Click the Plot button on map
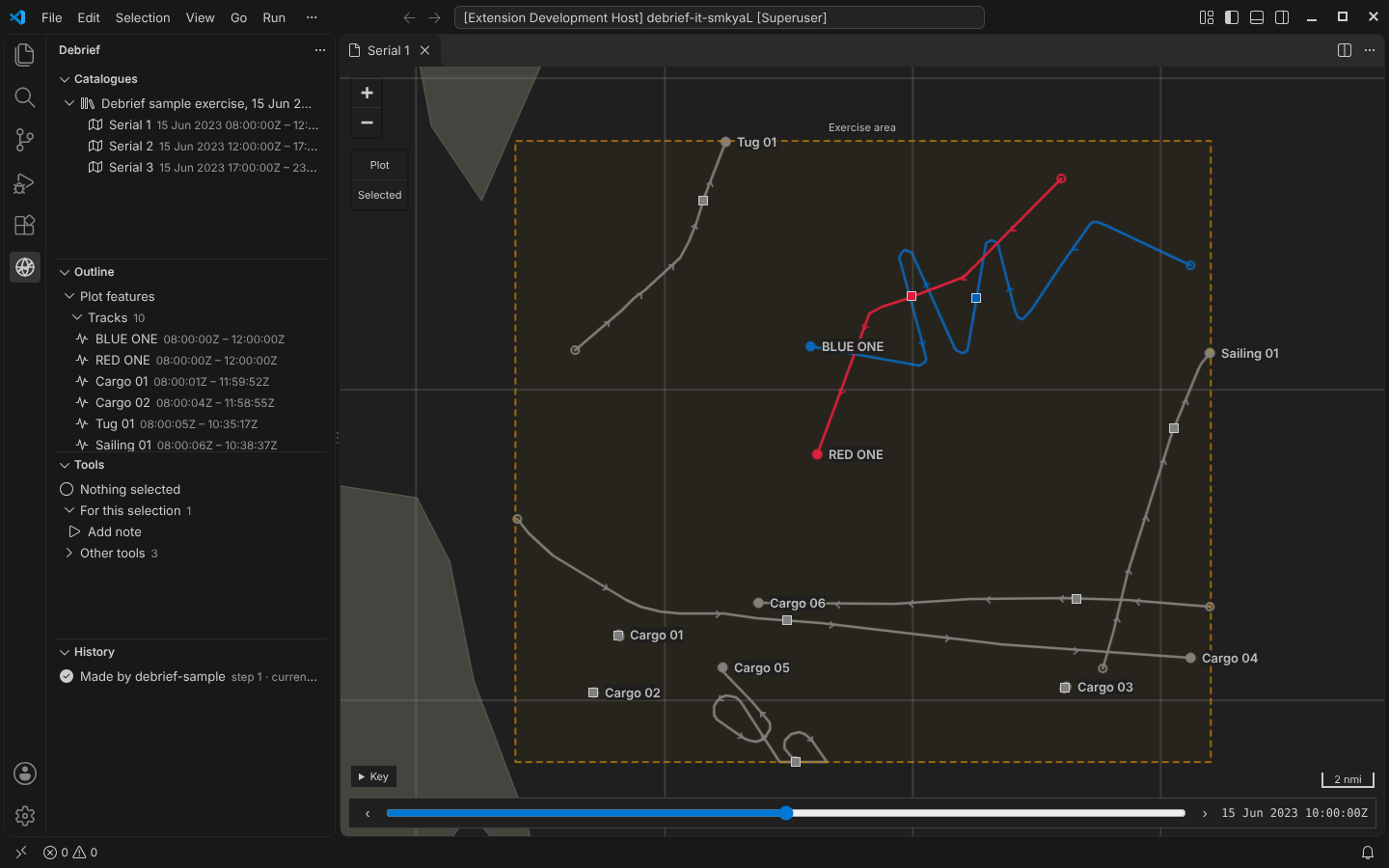Screen dimensions: 1389x868 pyautogui.click(x=380, y=165)
